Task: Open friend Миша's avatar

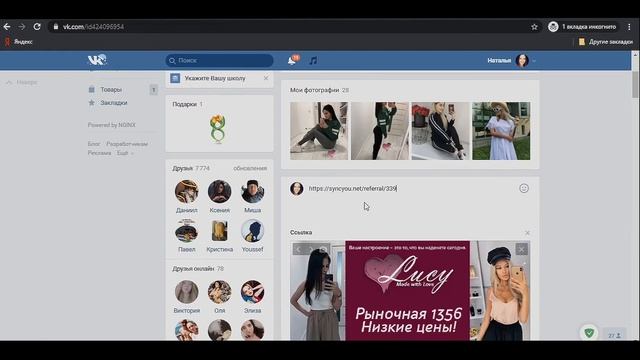Action: (x=252, y=191)
